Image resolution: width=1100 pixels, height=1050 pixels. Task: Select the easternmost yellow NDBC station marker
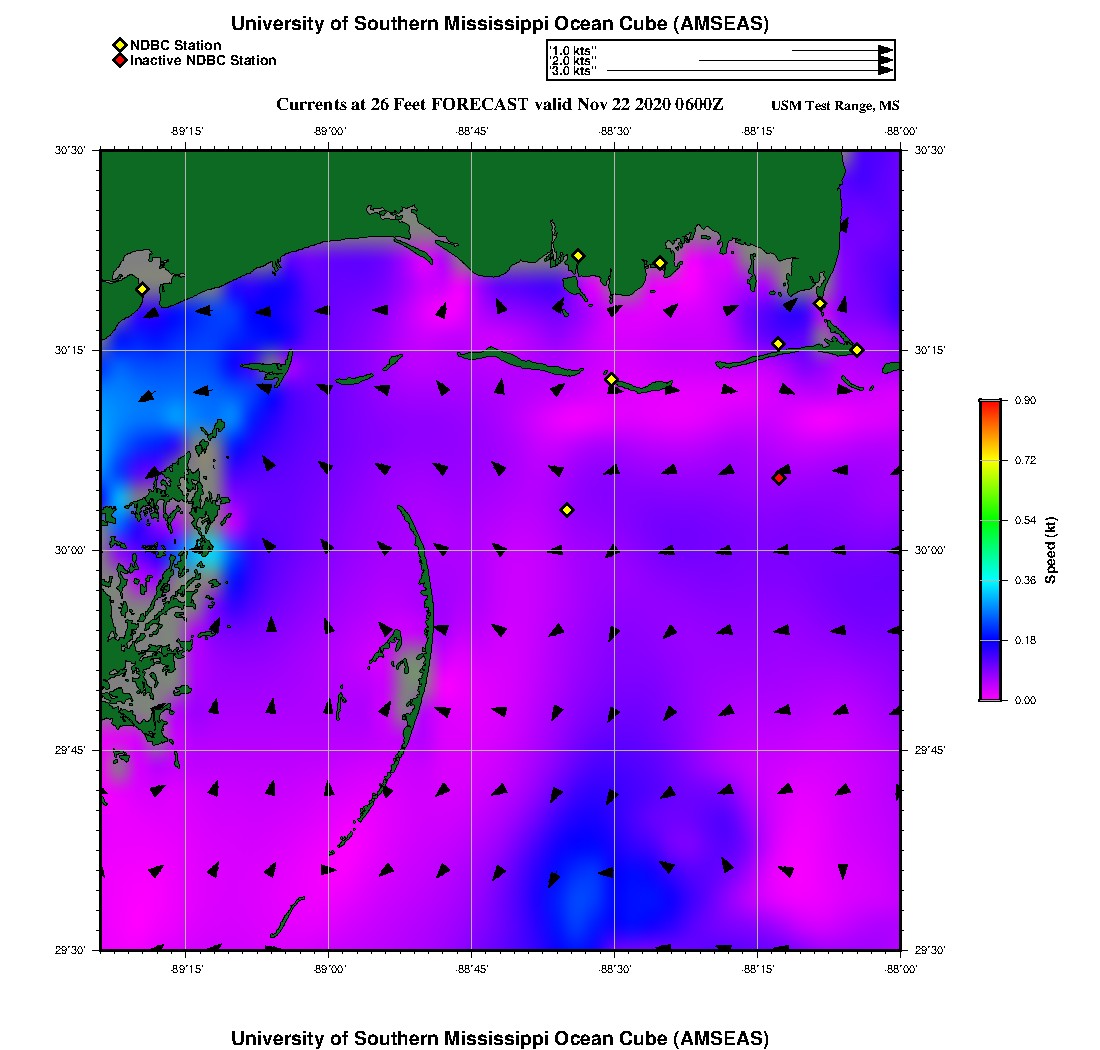(857, 349)
